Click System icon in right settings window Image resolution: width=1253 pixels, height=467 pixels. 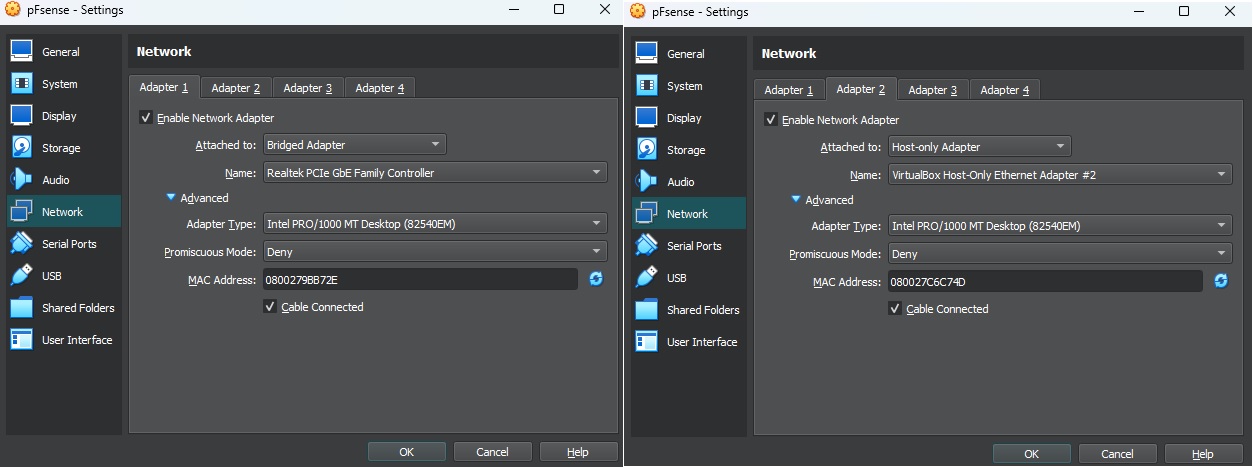tap(647, 85)
